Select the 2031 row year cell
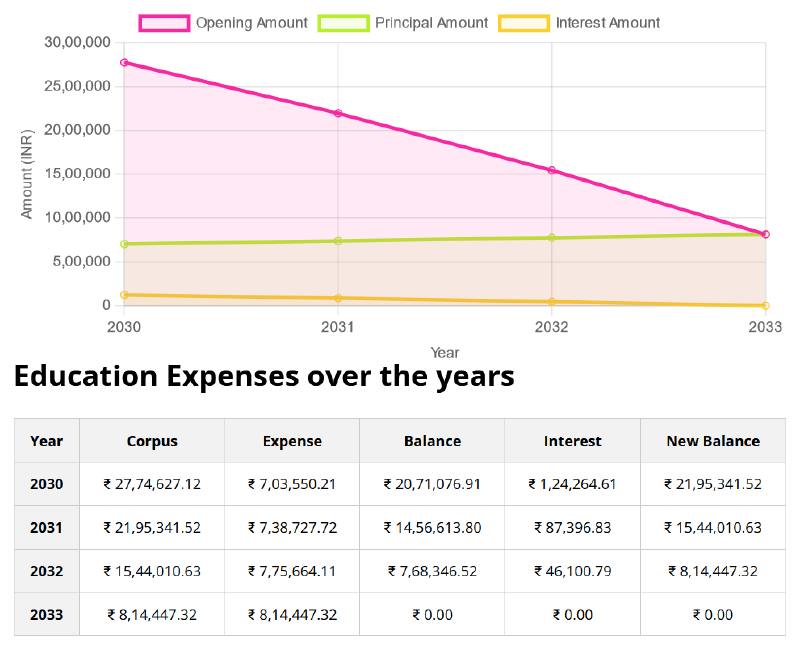Screen dimensions: 800x649 [47, 528]
